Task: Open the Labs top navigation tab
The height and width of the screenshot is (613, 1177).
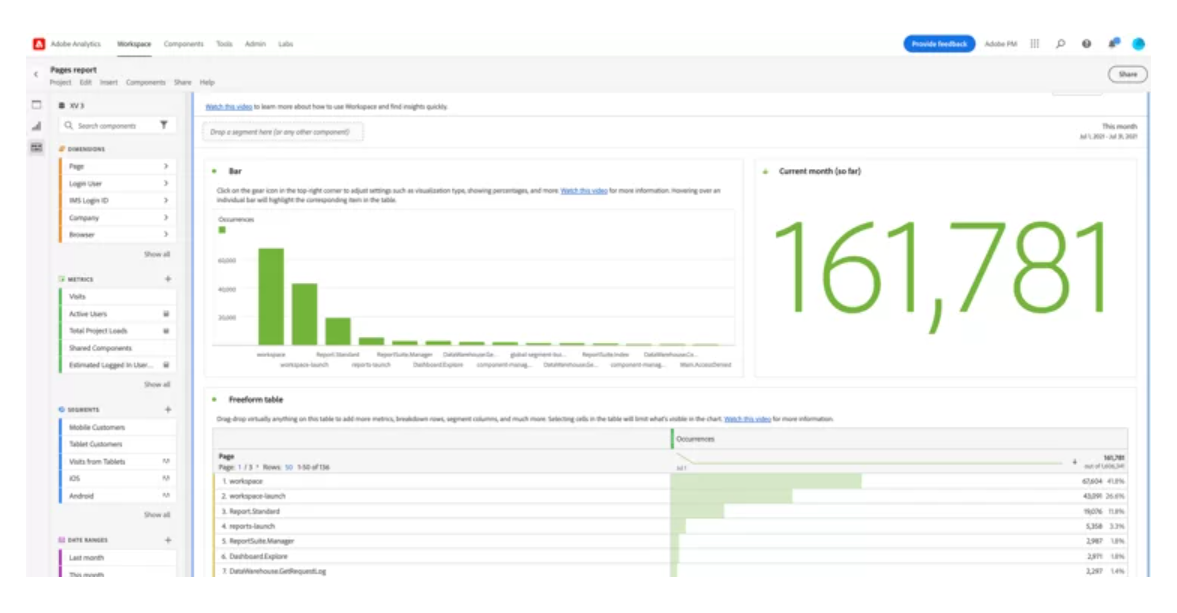Action: 285,44
